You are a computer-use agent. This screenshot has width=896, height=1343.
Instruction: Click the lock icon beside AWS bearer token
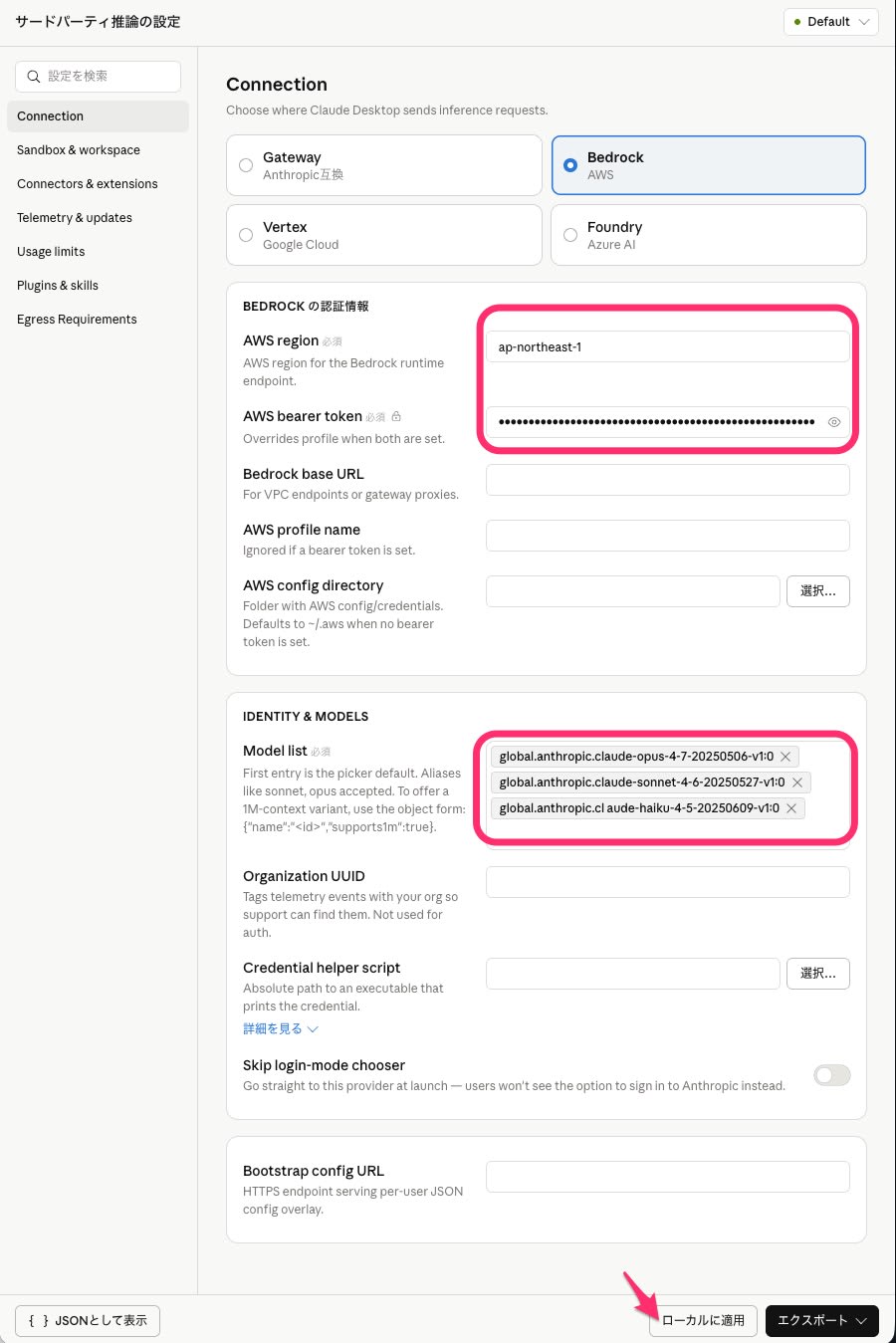pos(396,416)
